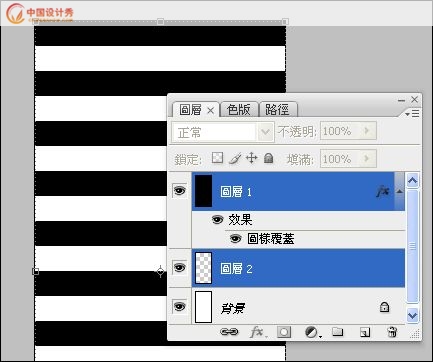
Task: Click layers panel scroll down arrow
Action: click(x=412, y=315)
